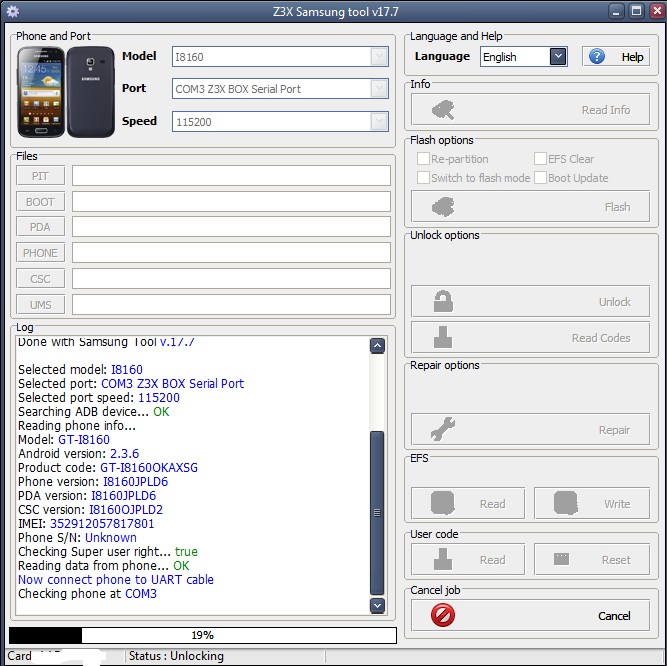Screen dimensions: 667x666
Task: Click the UMS file path field
Action: click(231, 305)
